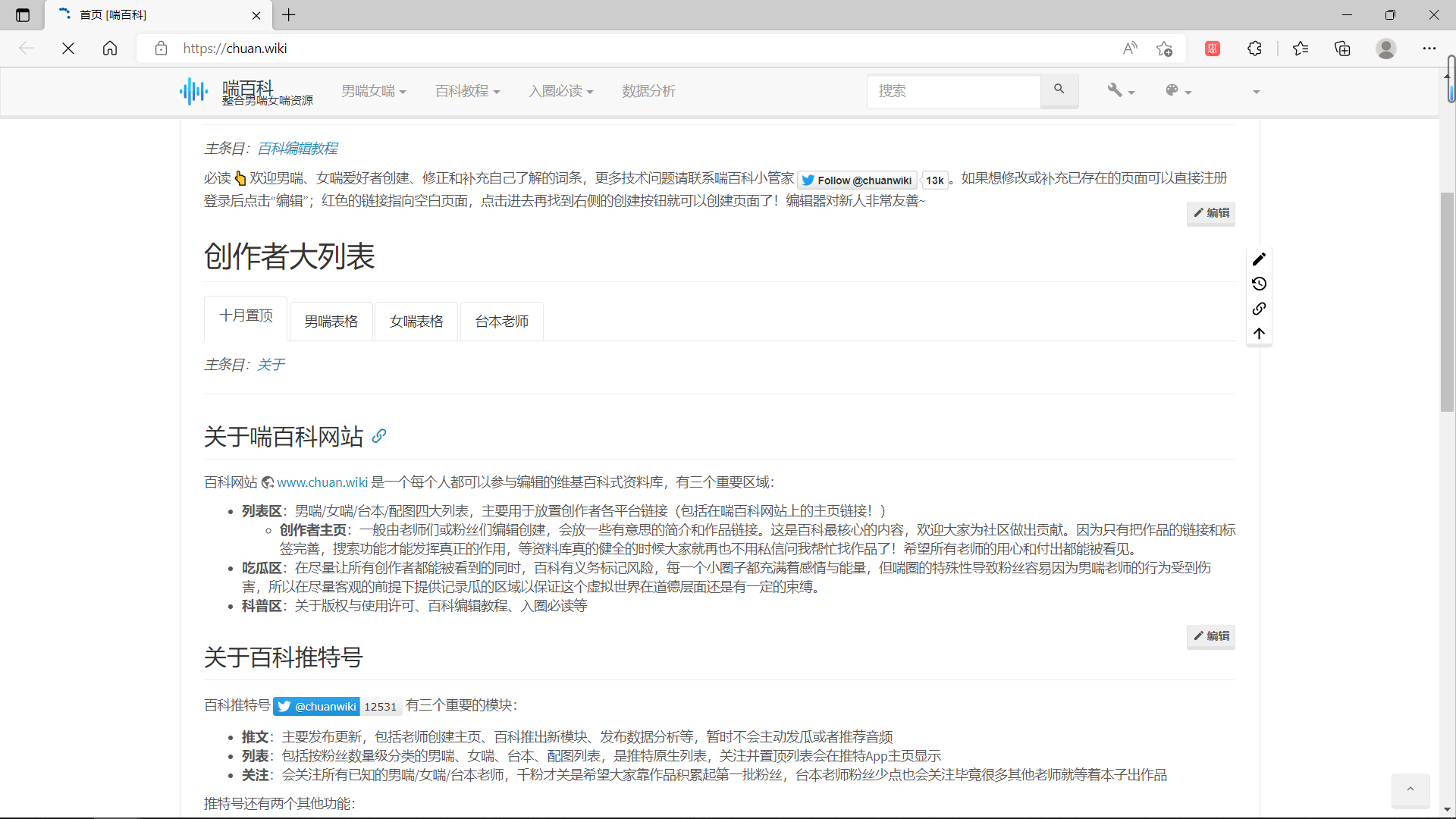Open browser extensions puzzle icon
The image size is (1456, 819).
1254,49
